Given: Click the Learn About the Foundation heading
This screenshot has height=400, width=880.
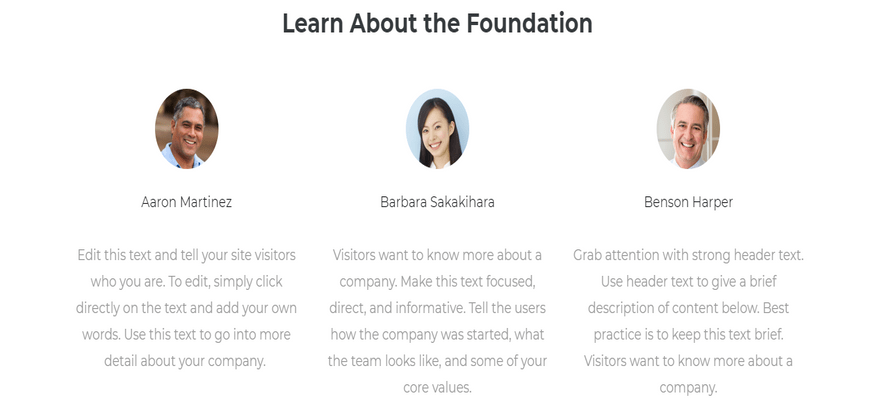Looking at the screenshot, I should (437, 24).
